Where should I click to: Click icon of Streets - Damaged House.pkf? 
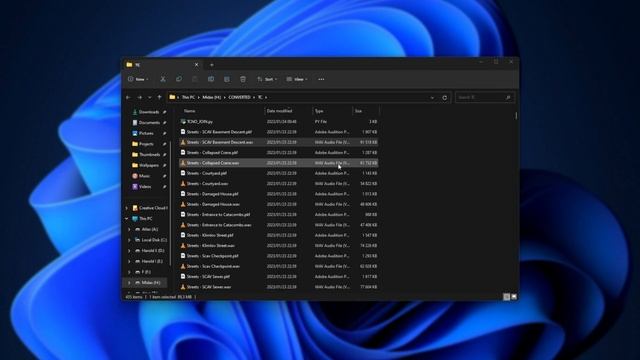click(183, 194)
